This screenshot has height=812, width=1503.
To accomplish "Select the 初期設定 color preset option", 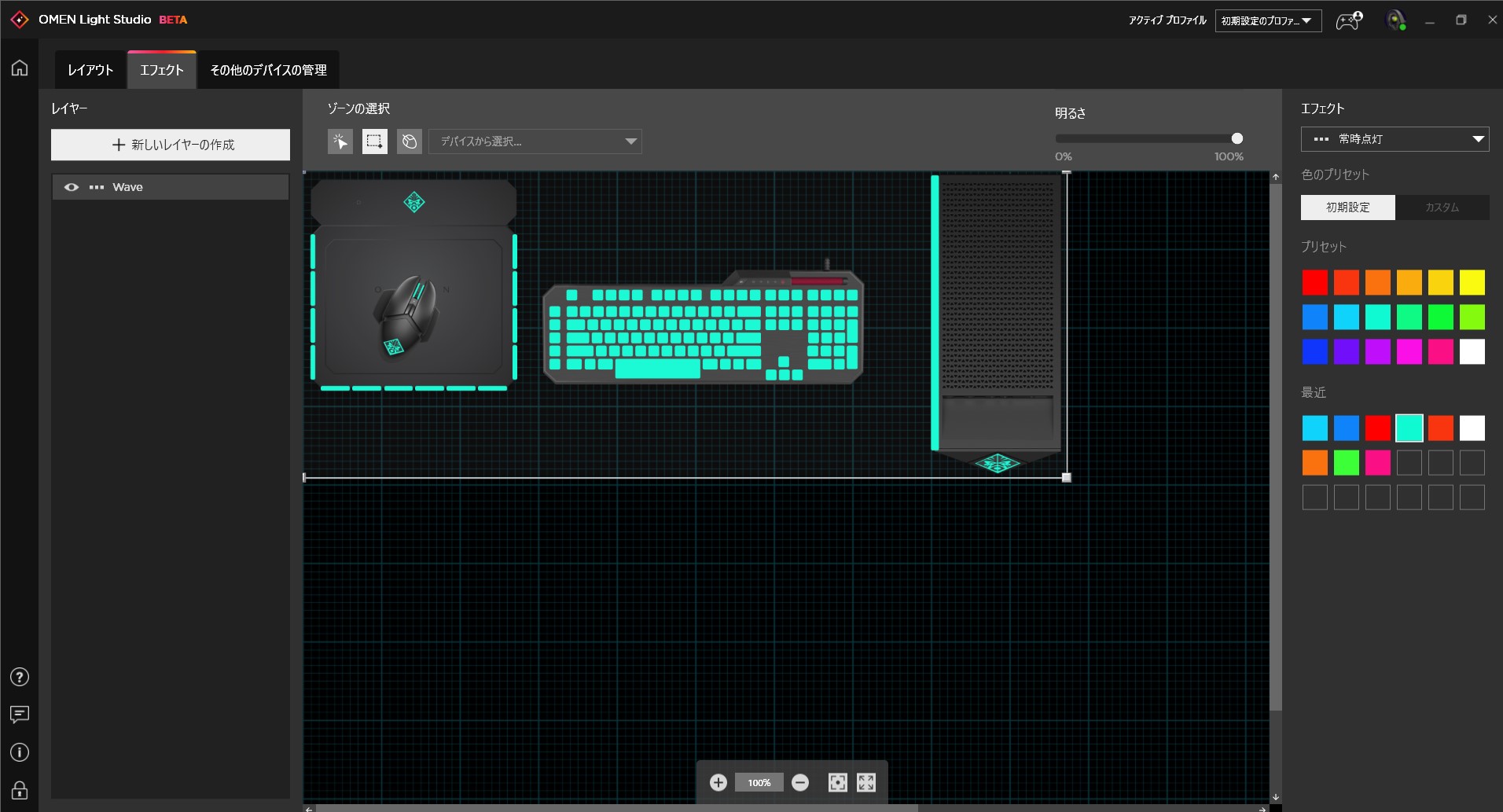I will [1347, 208].
